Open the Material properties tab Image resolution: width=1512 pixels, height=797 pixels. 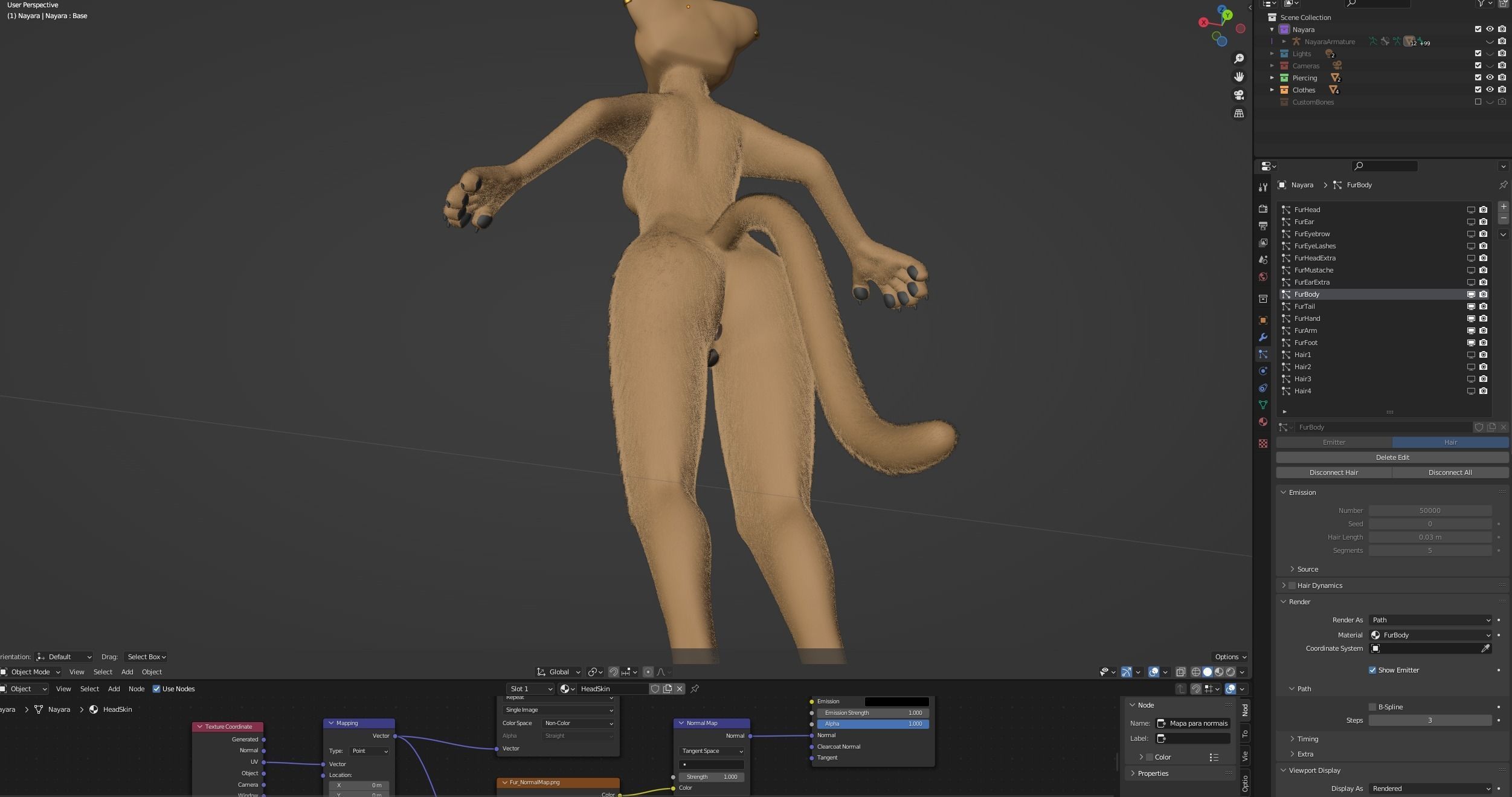coord(1263,422)
